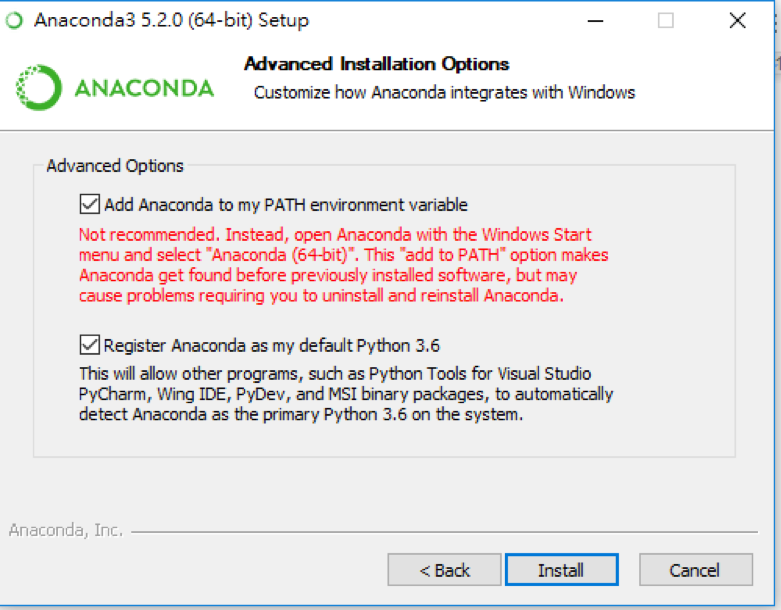Viewport: 781px width, 610px height.
Task: Minimize the Anaconda3 Setup window
Action: [595, 21]
